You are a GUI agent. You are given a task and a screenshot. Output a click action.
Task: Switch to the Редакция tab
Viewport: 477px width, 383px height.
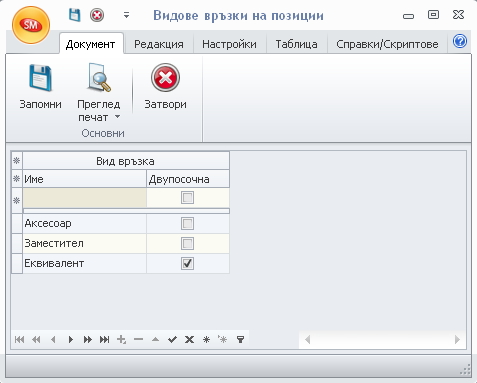click(159, 44)
